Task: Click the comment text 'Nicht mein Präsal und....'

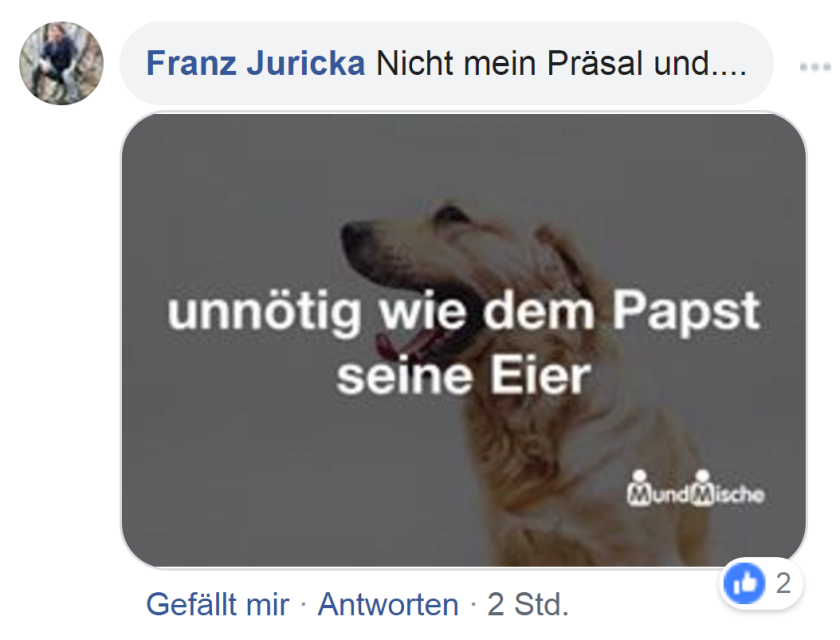Action: point(561,63)
